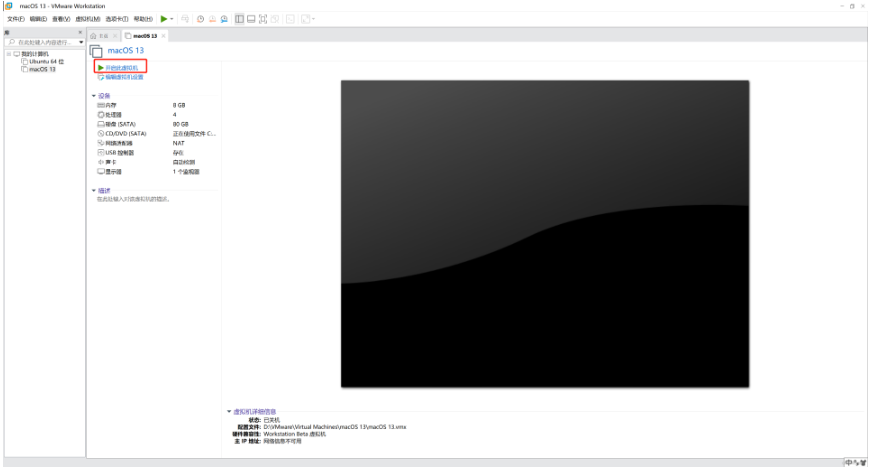Collapse the 我的计算机 tree node
Viewport: 873px width, 468px height.
tap(9, 54)
